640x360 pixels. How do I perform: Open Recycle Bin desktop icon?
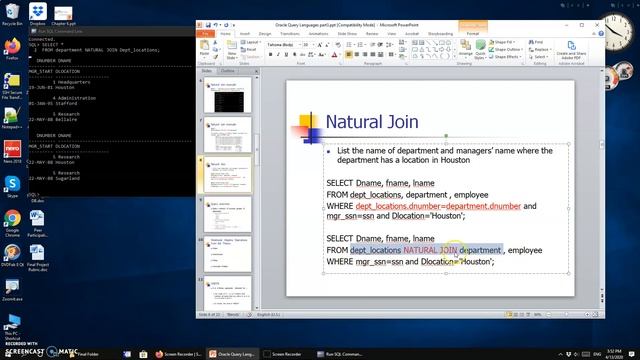[12, 14]
